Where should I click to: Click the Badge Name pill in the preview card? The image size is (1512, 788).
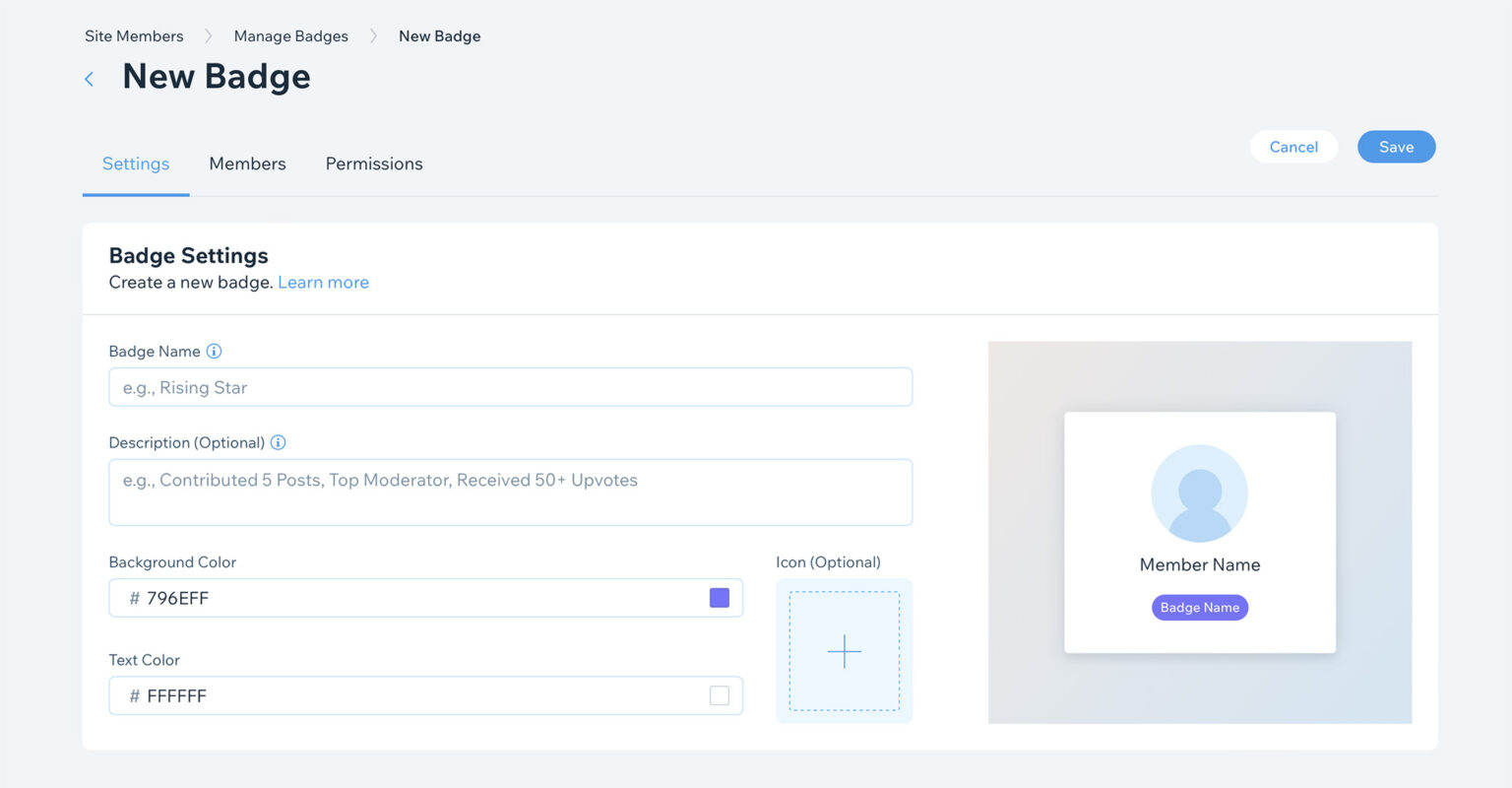[1199, 607]
